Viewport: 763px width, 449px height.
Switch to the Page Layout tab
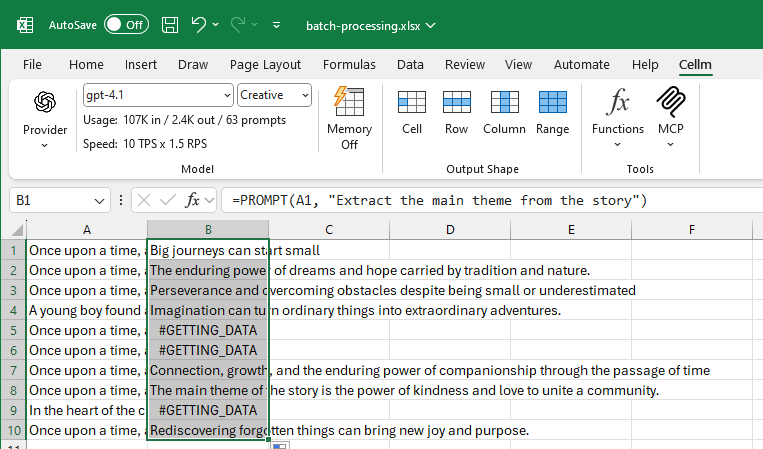[265, 64]
